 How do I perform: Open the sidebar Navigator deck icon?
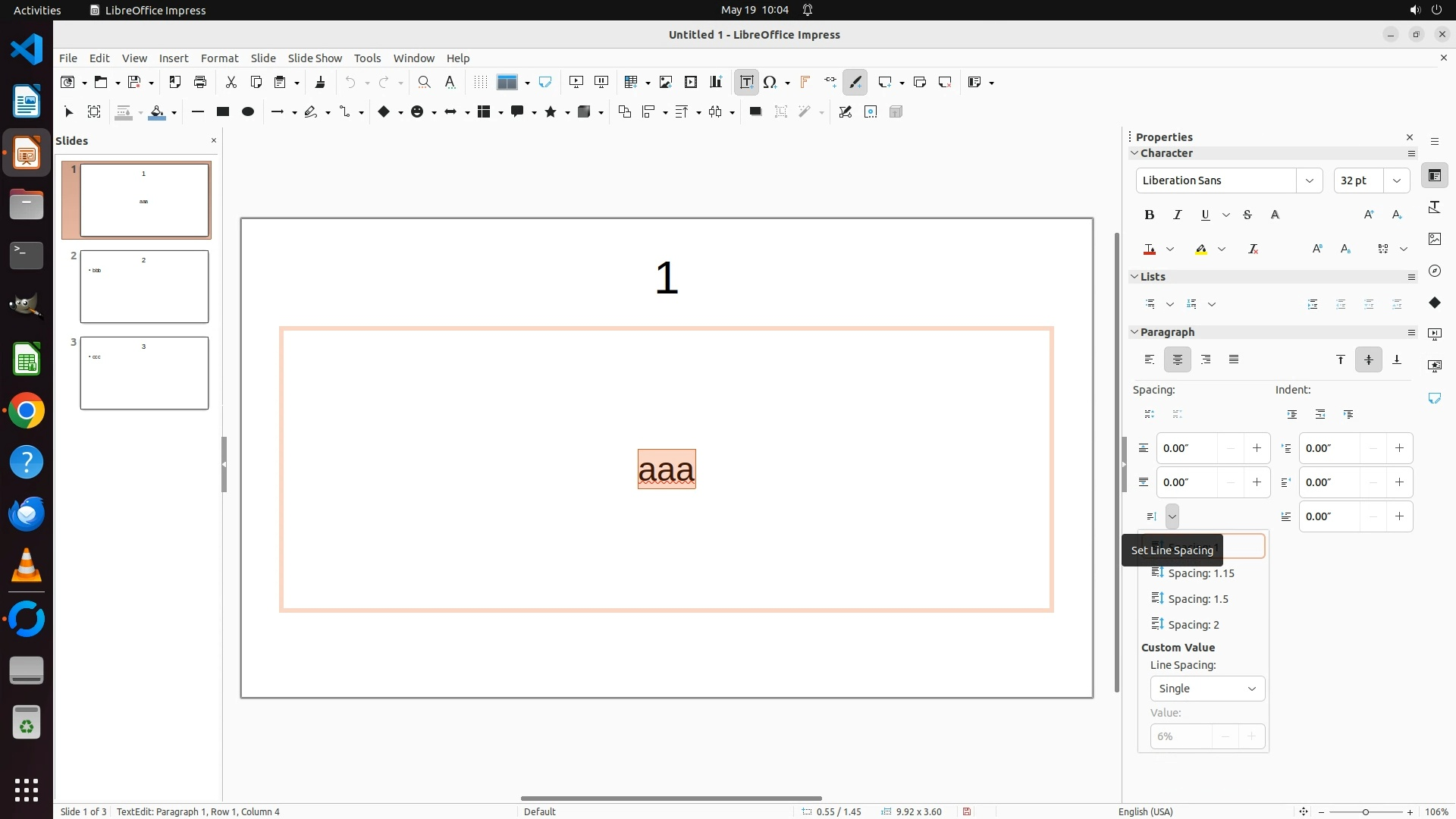click(x=1434, y=271)
